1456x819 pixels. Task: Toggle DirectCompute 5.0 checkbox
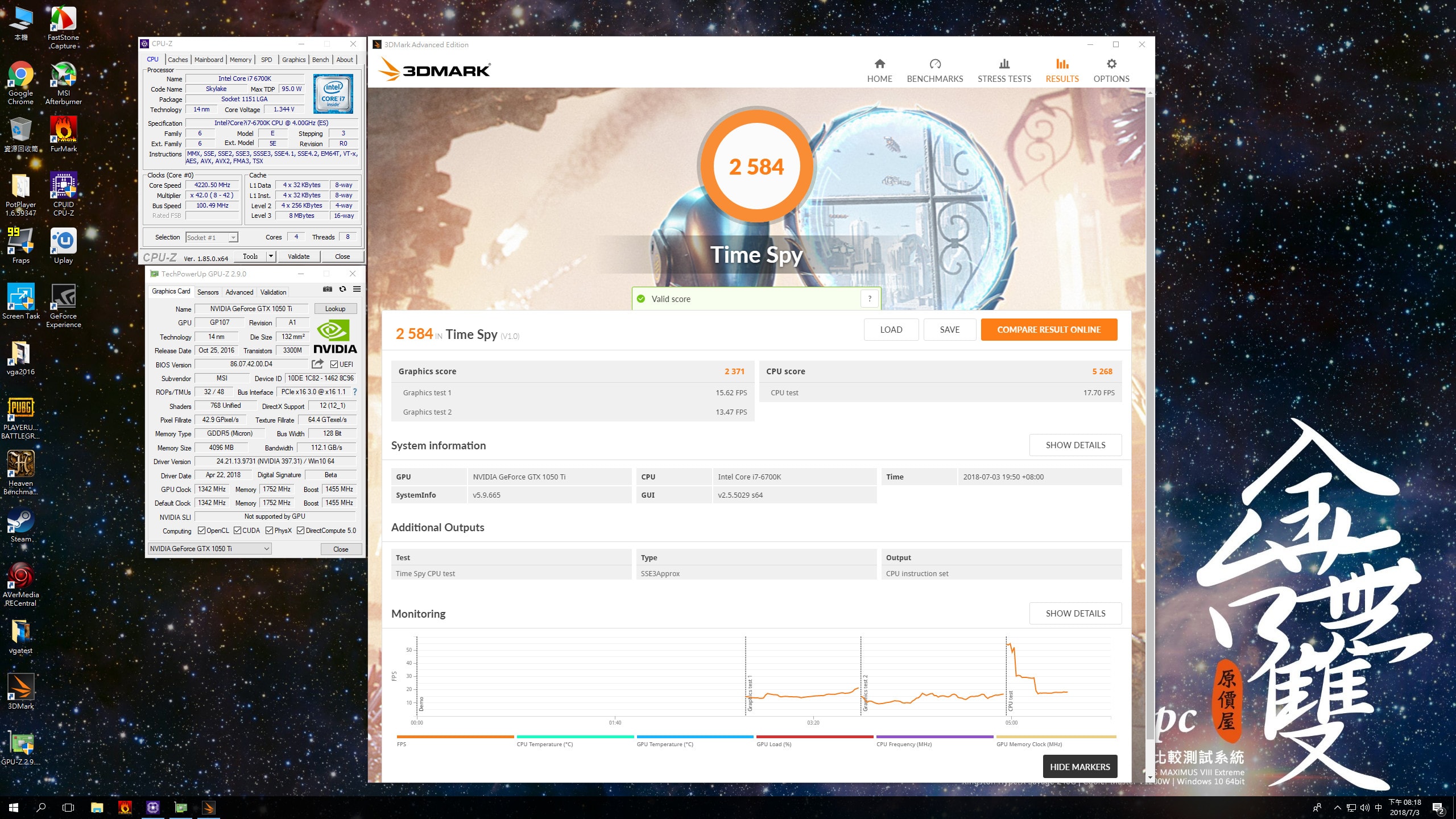[300, 531]
